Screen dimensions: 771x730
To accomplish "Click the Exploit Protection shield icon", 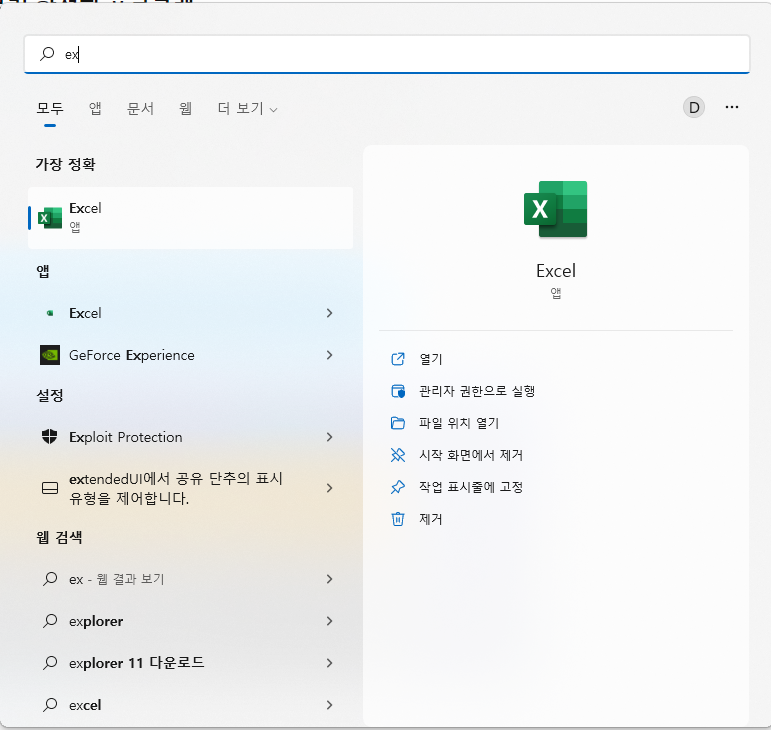I will tap(50, 437).
